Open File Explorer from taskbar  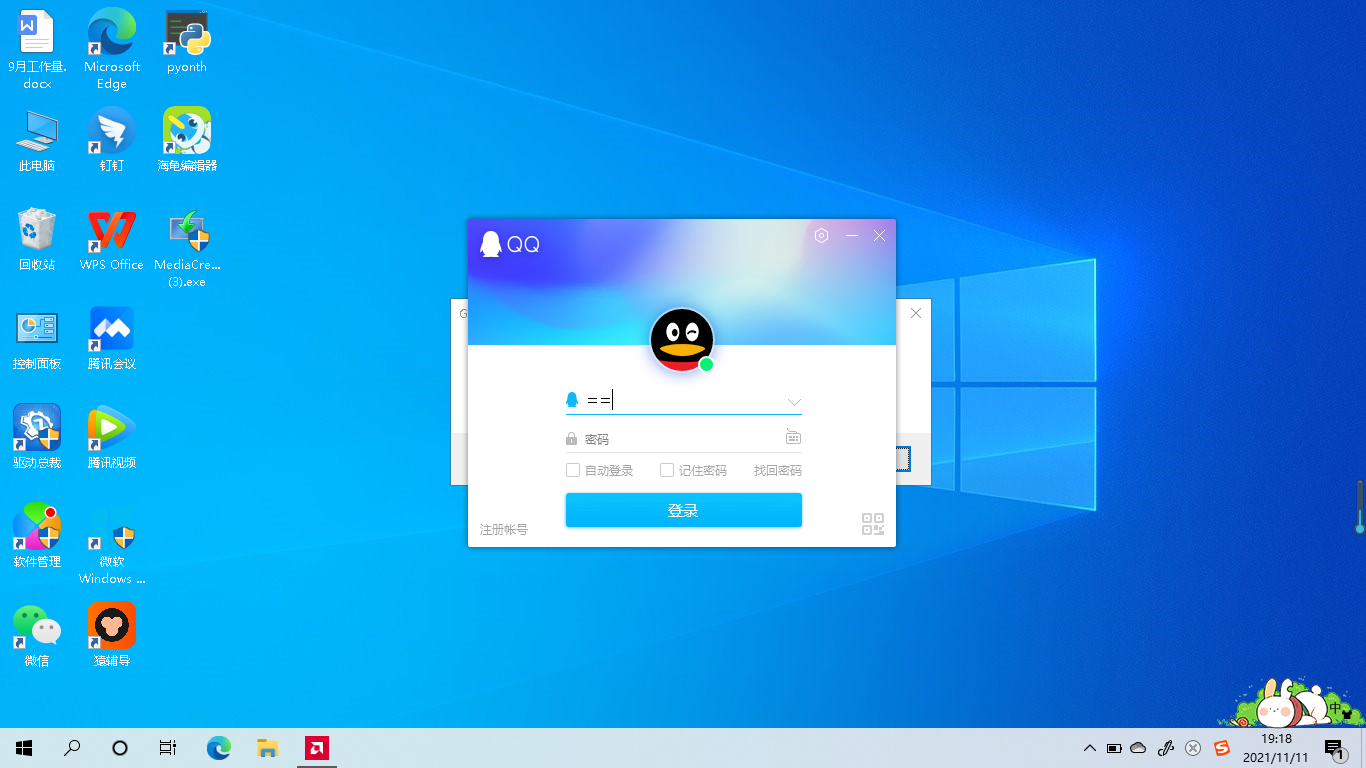[267, 747]
